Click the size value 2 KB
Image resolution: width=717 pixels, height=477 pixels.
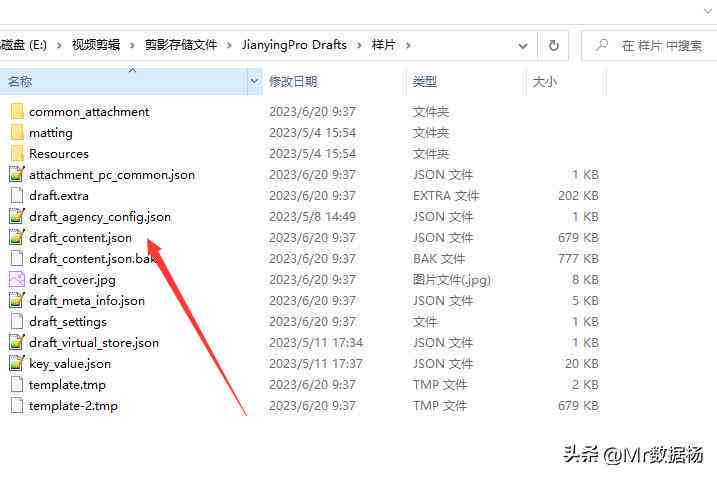point(585,385)
